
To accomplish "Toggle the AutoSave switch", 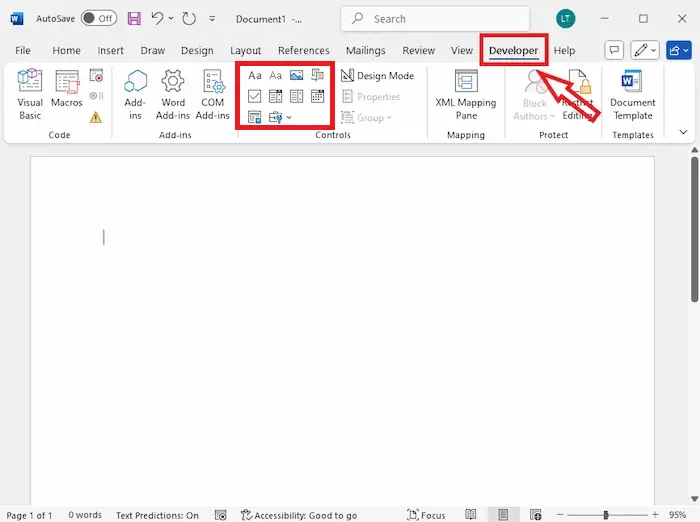I will [98, 18].
